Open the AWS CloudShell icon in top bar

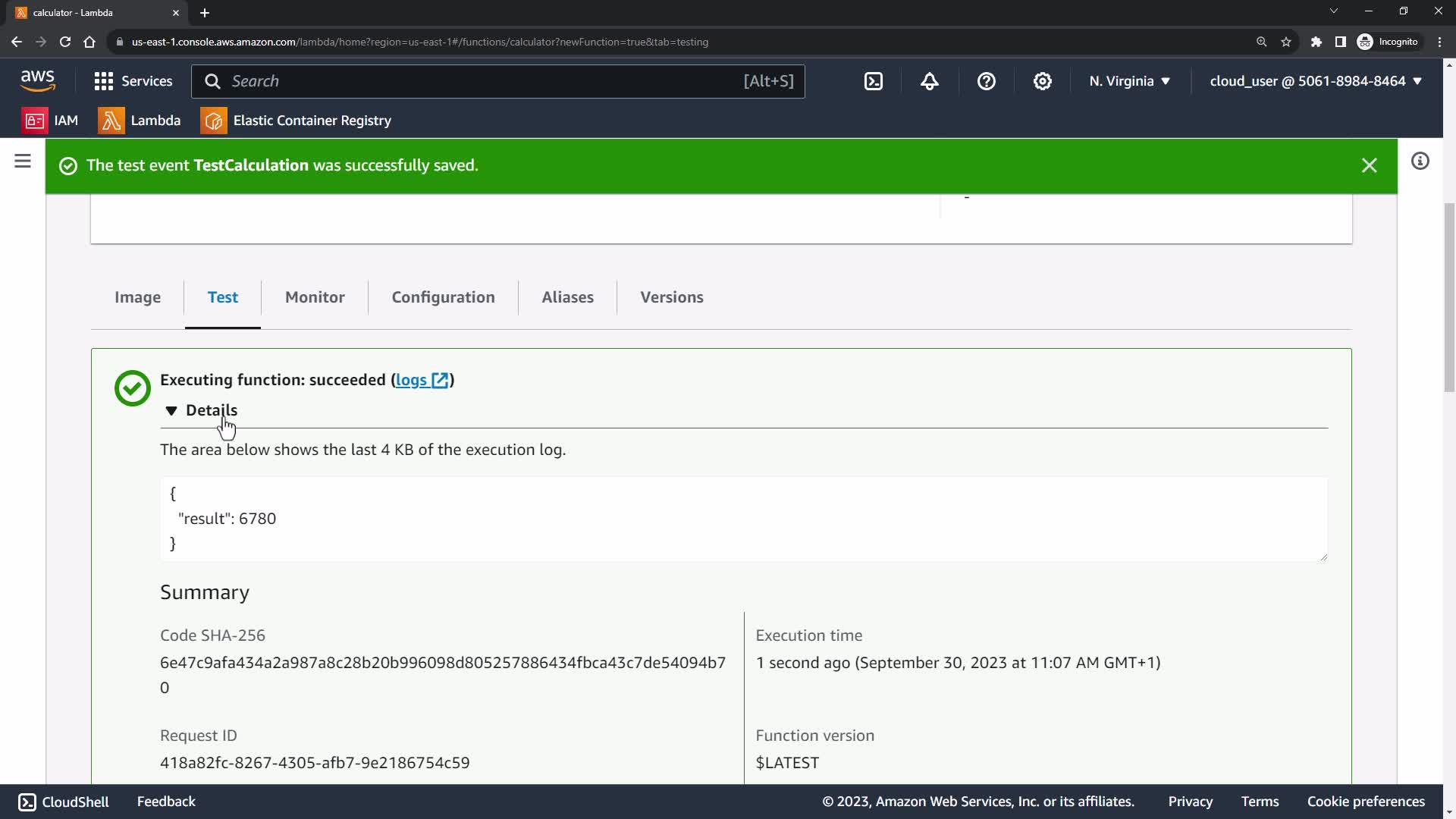(874, 81)
